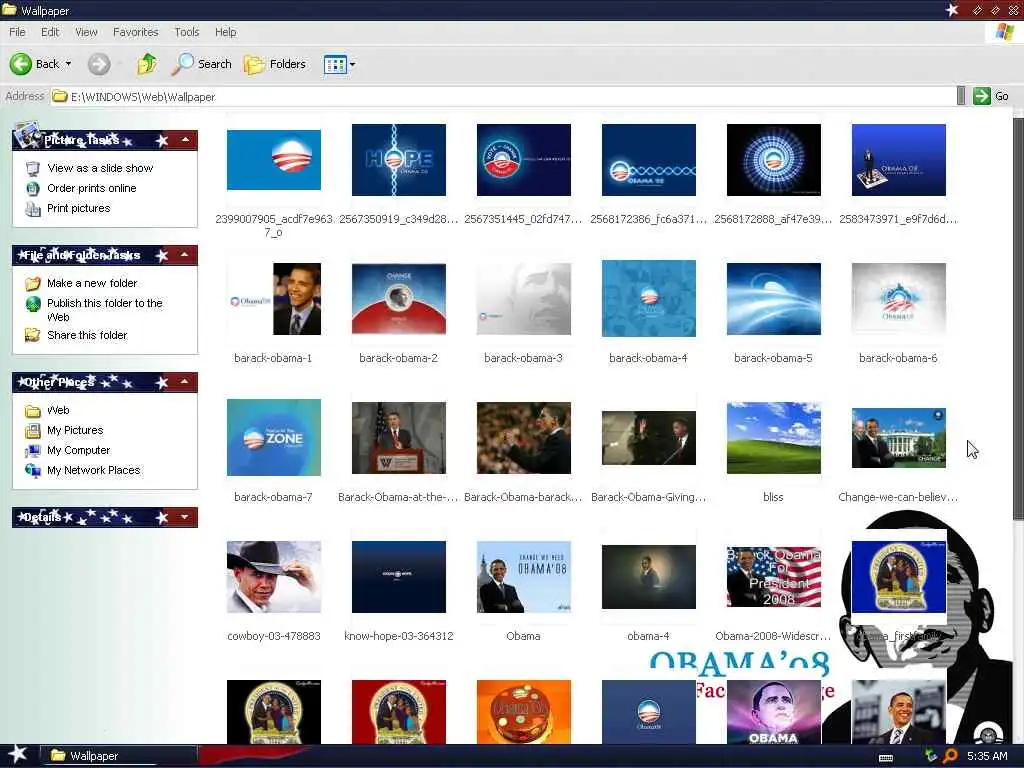The image size is (1024, 768).
Task: Toggle the Folders pane
Action: pos(275,64)
